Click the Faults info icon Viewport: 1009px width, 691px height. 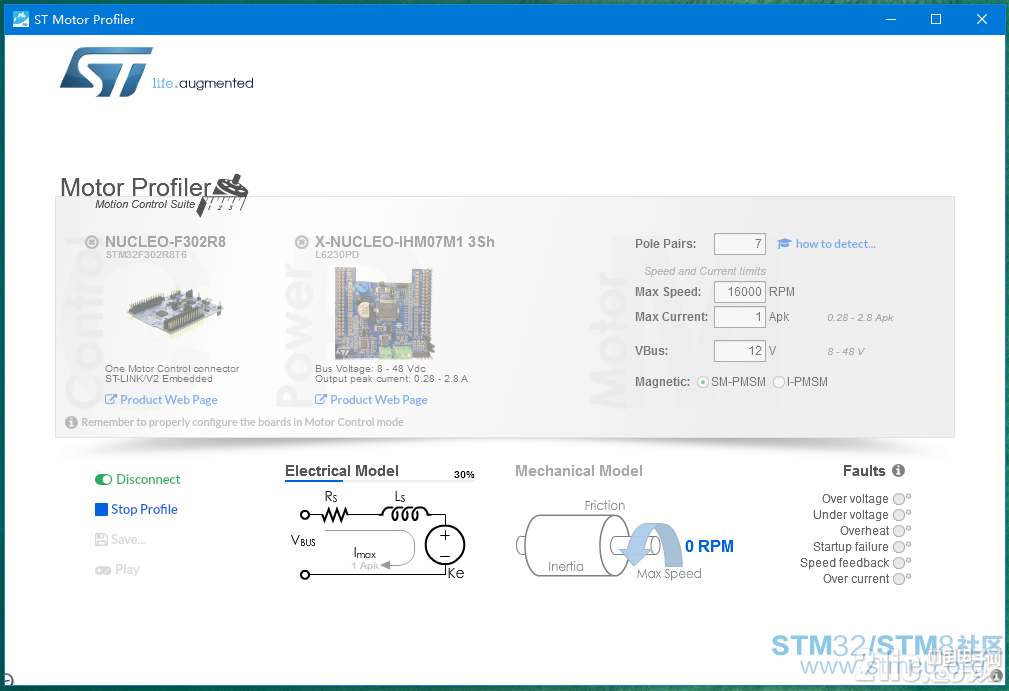[x=898, y=470]
